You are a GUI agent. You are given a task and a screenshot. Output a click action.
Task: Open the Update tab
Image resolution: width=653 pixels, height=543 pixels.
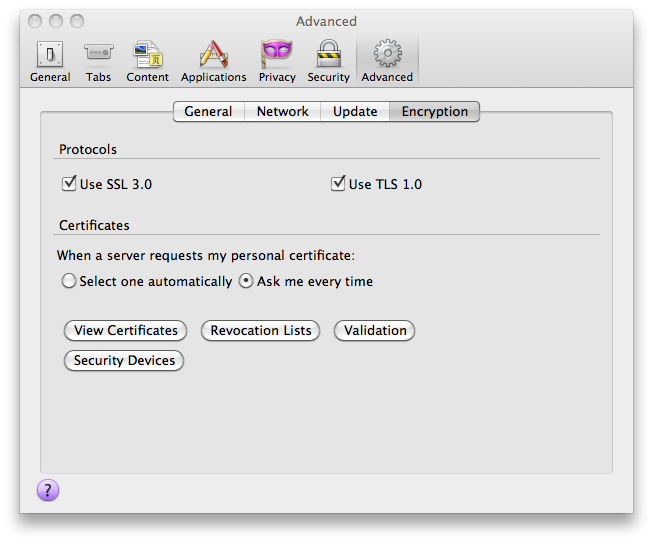coord(355,112)
